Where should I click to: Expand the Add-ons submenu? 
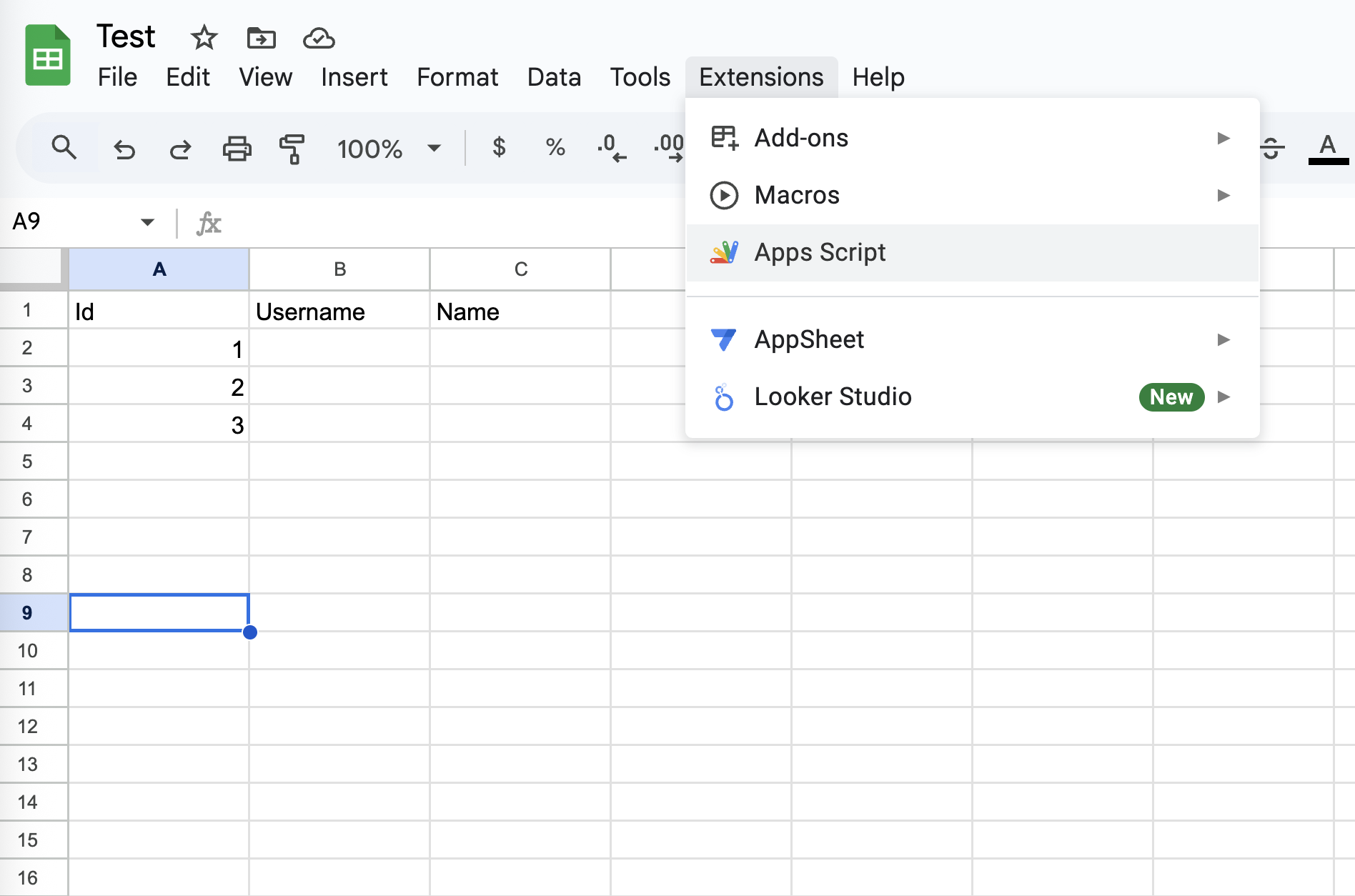tap(972, 138)
